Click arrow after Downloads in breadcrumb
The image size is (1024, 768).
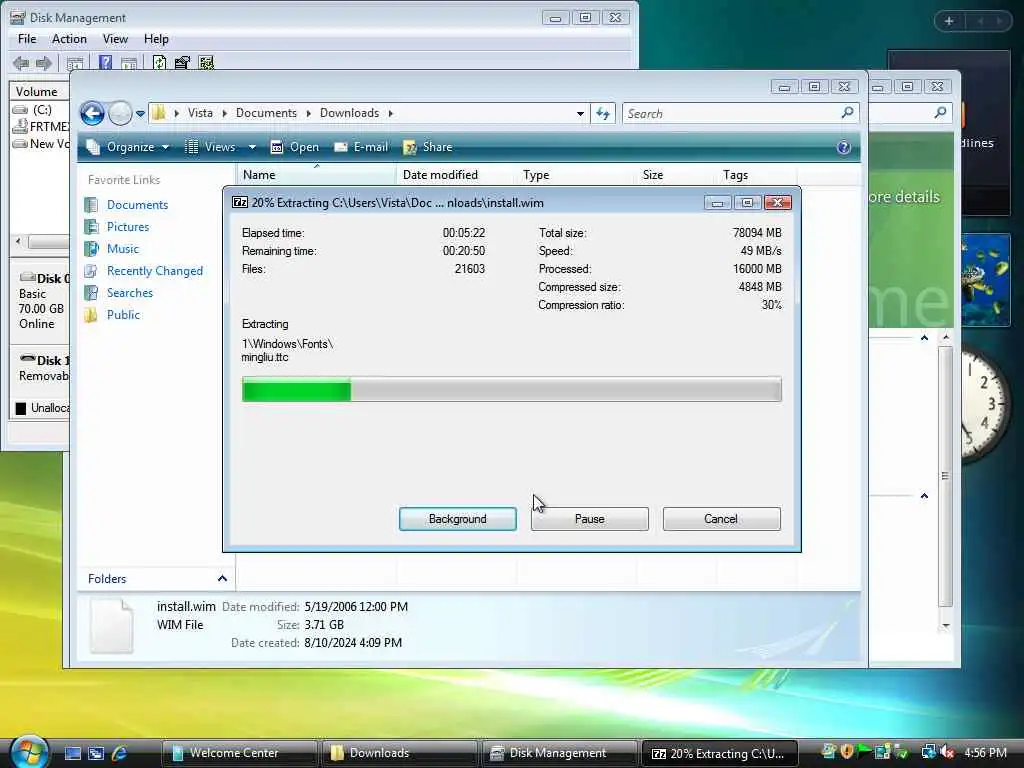[391, 113]
